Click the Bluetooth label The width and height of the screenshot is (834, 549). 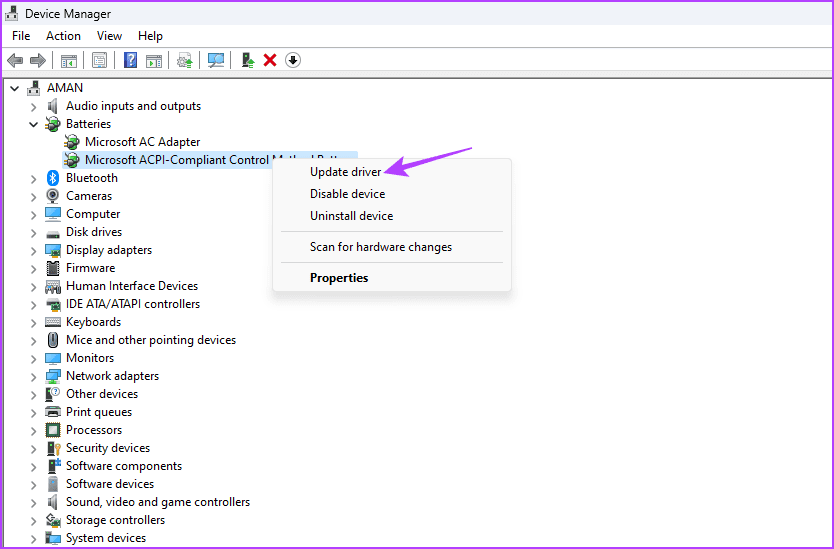tap(91, 178)
